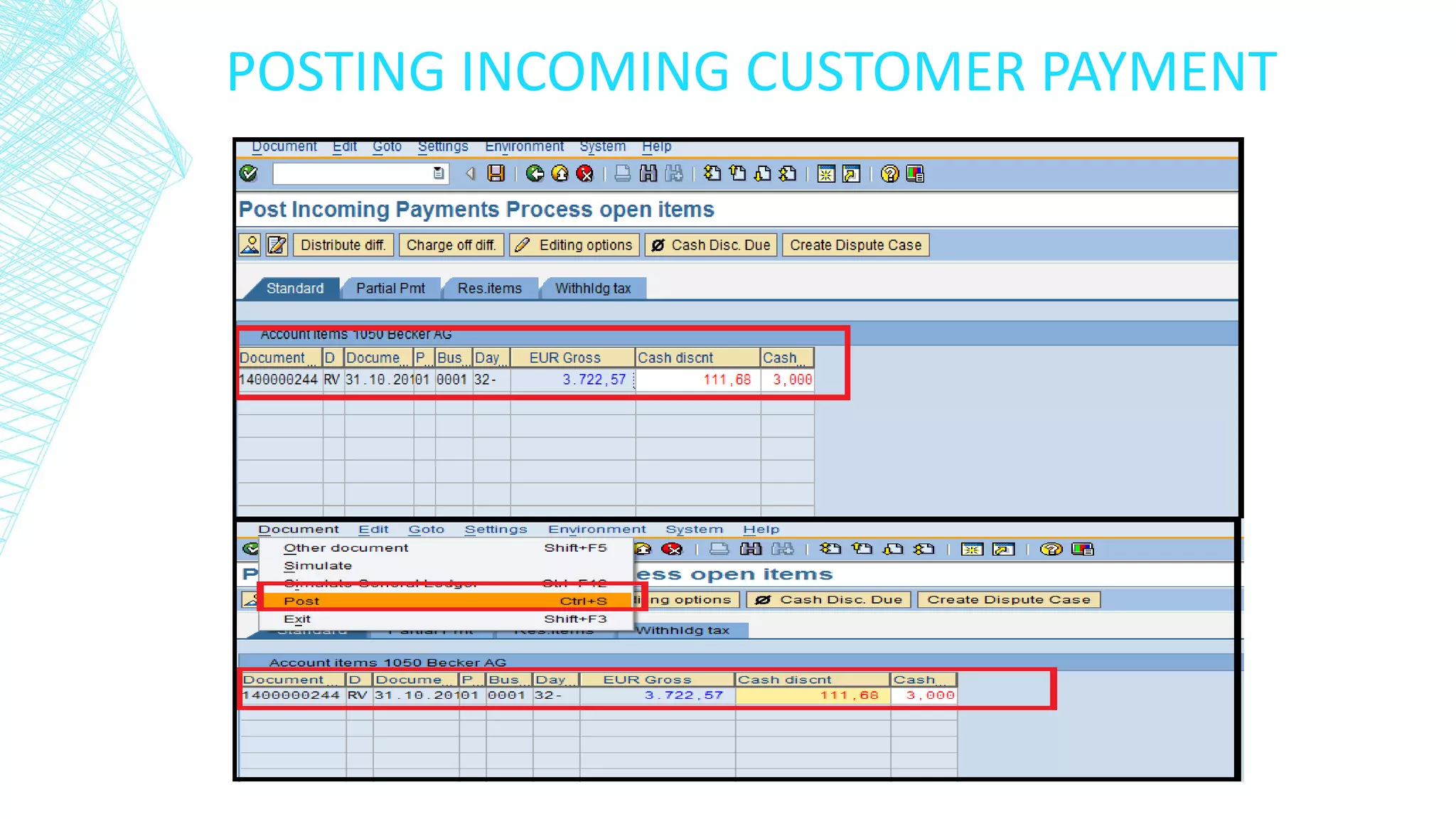Choose Post from the Document menu

(446, 601)
